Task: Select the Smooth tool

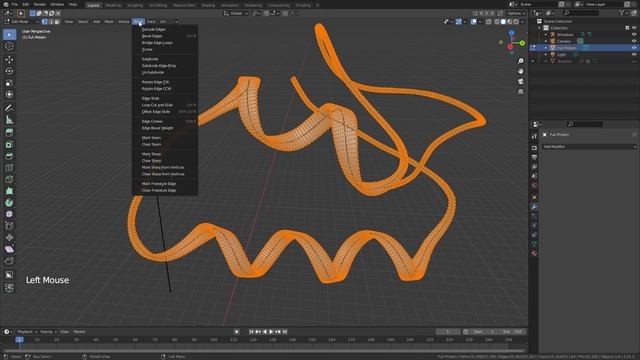Action: 9,214
